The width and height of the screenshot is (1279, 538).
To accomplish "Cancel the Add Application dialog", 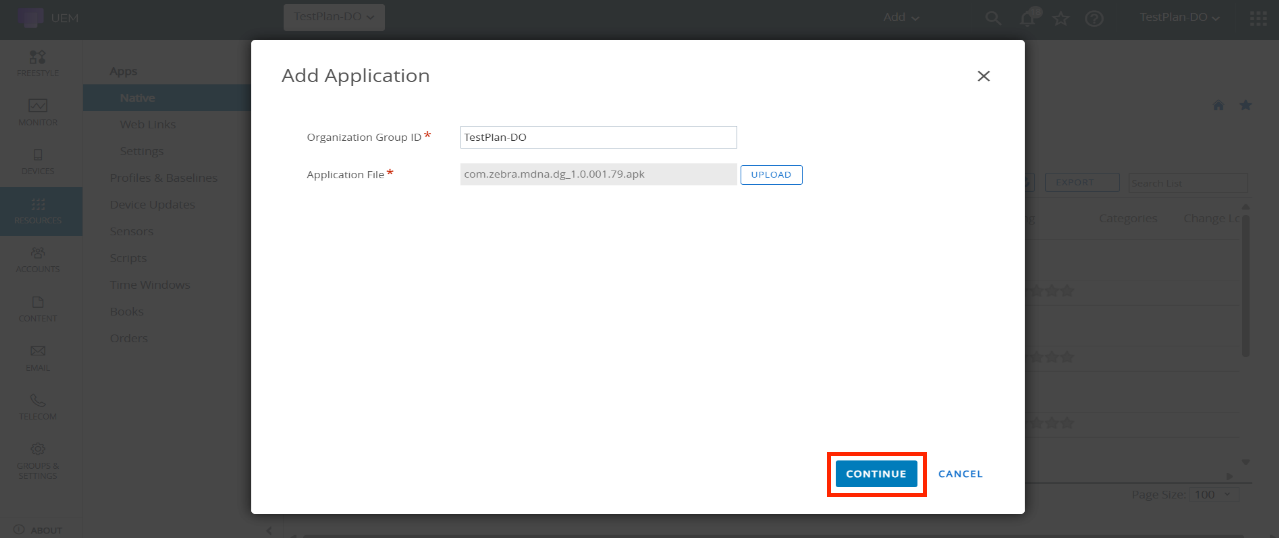I will click(960, 474).
